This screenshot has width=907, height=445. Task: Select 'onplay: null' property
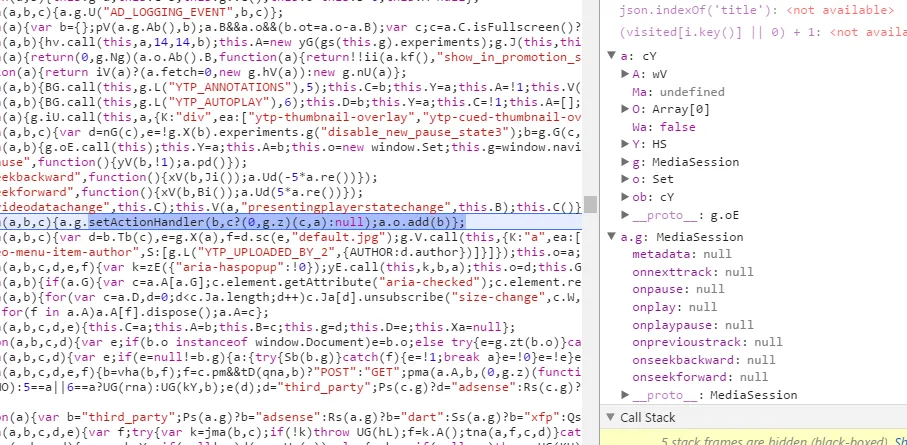click(x=674, y=307)
